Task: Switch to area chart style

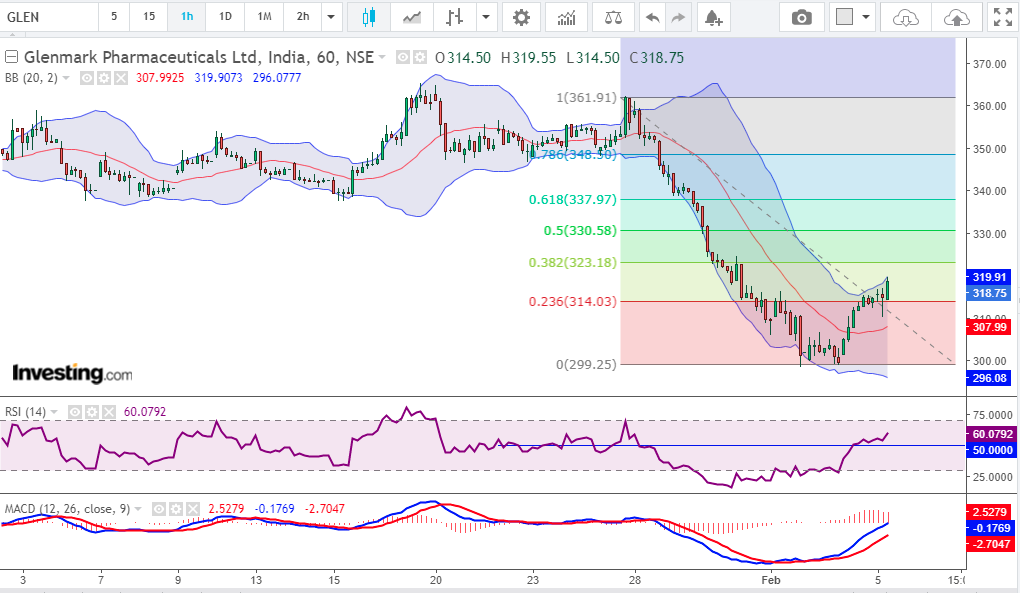Action: (411, 17)
